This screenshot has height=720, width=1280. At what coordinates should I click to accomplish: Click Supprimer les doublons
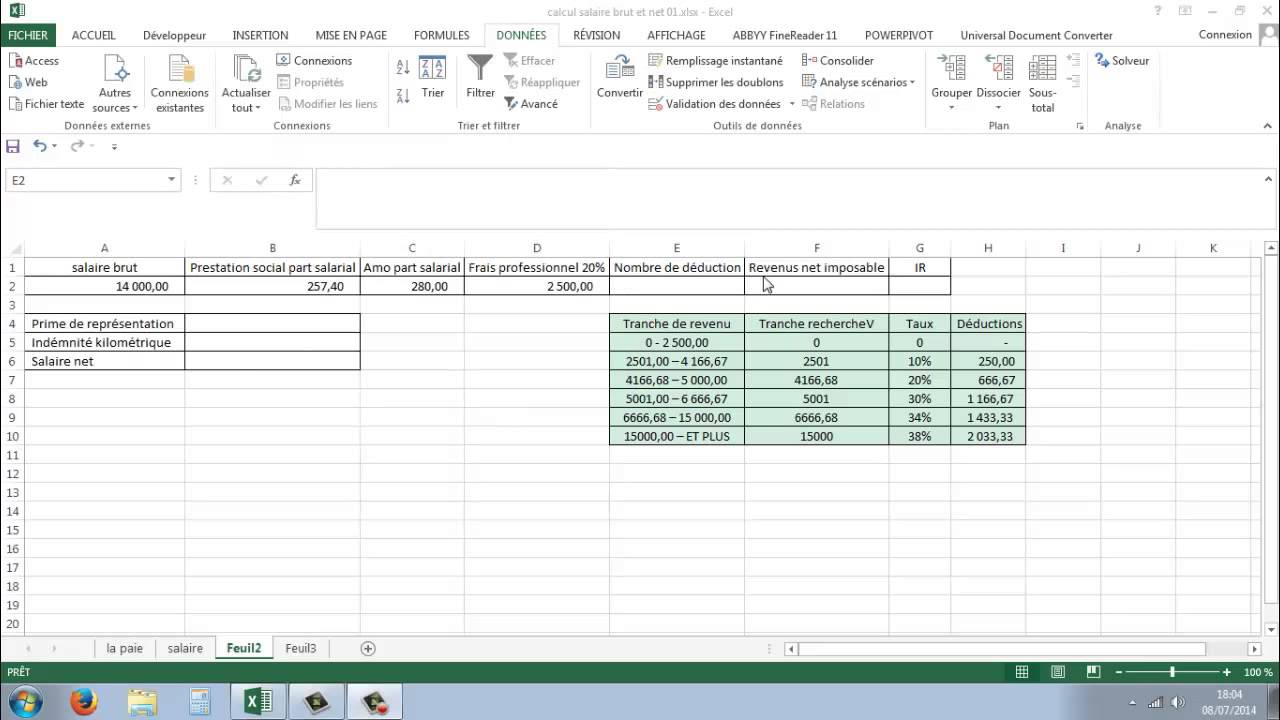click(x=716, y=82)
